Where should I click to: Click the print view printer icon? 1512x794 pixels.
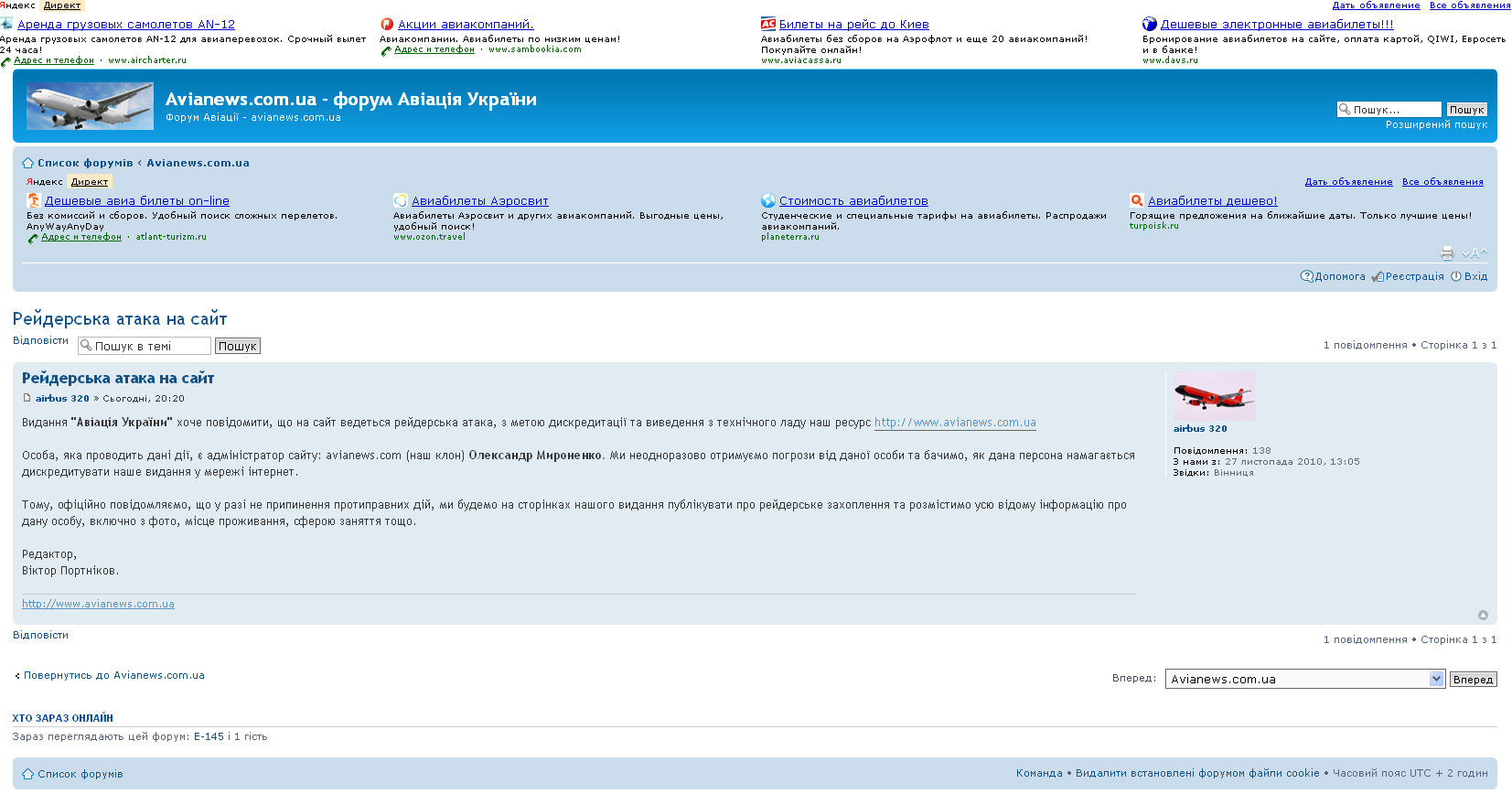click(x=1447, y=253)
